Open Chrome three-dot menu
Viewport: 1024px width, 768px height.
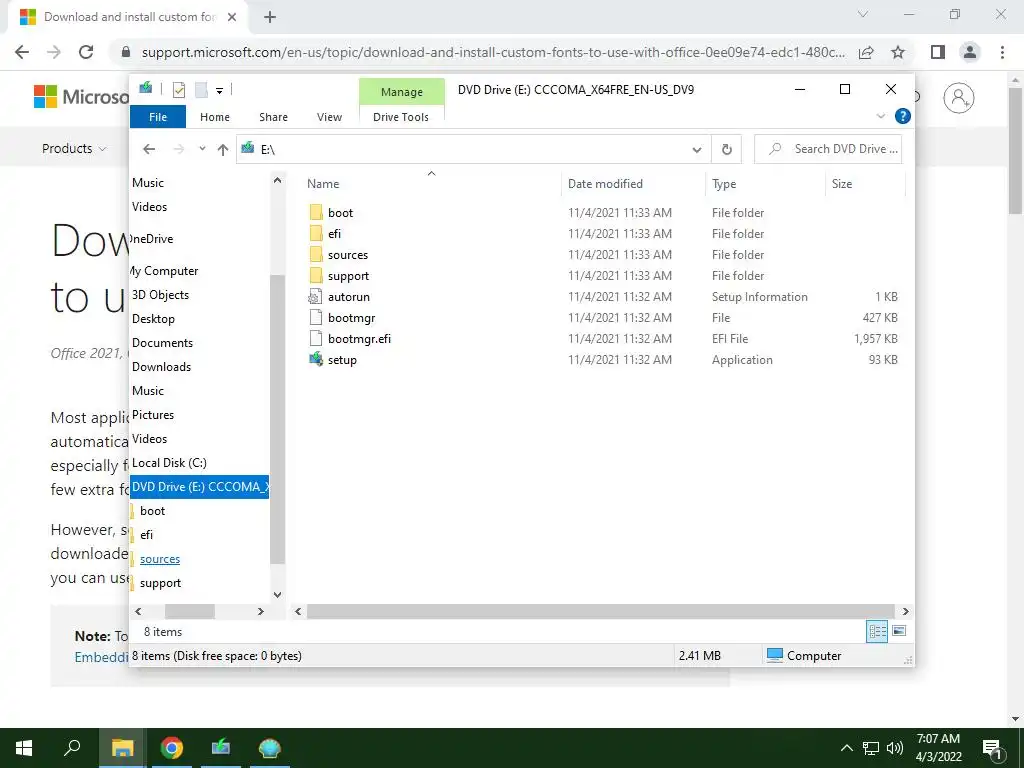pyautogui.click(x=1002, y=52)
